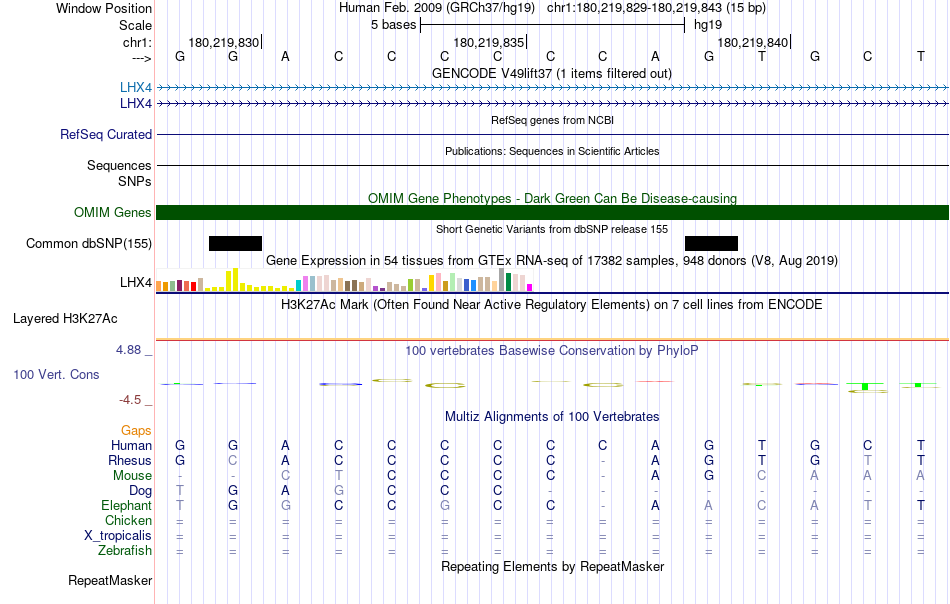Click the Common dbSNP(155) track label
The image size is (950, 604).
(89, 244)
